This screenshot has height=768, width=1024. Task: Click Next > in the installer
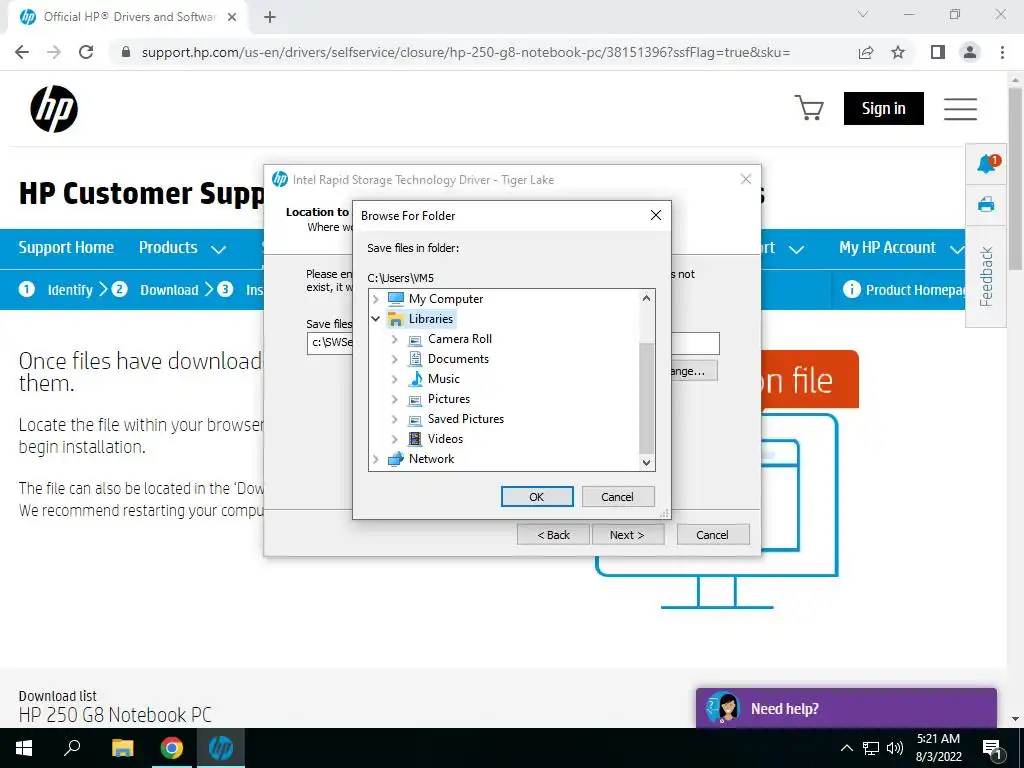628,535
